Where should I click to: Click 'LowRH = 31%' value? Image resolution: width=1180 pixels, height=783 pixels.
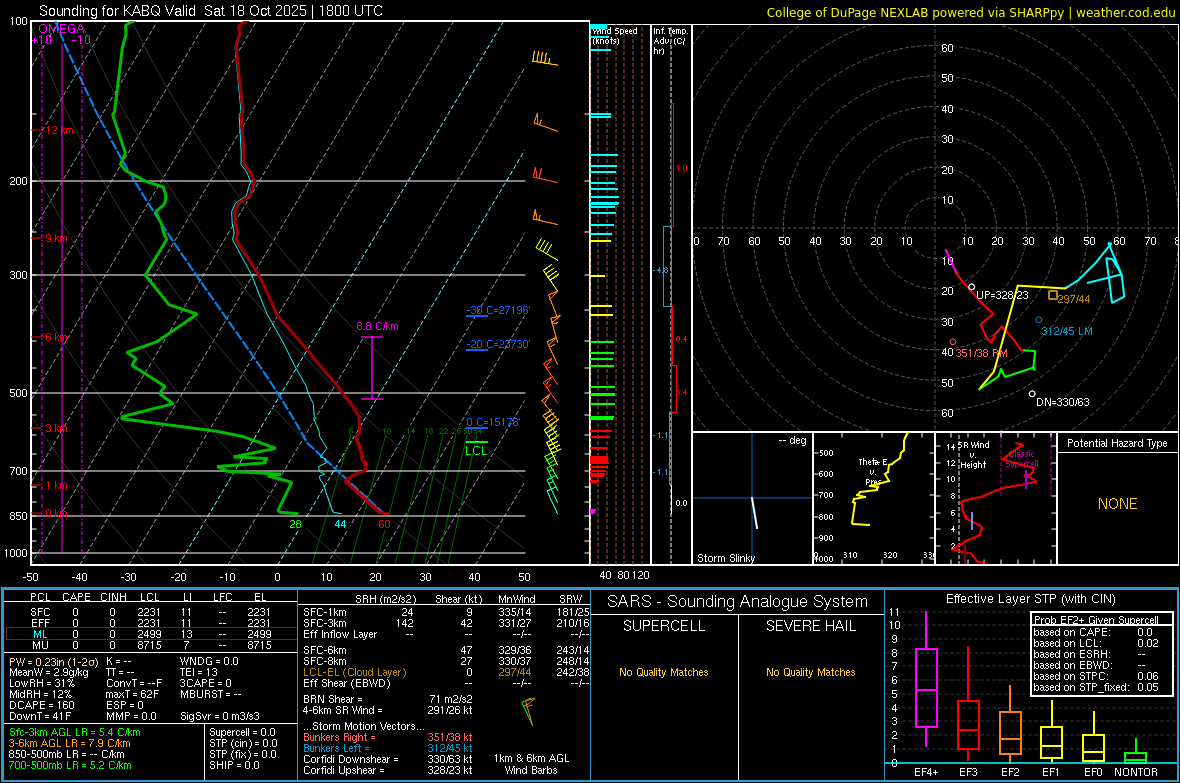[42, 684]
